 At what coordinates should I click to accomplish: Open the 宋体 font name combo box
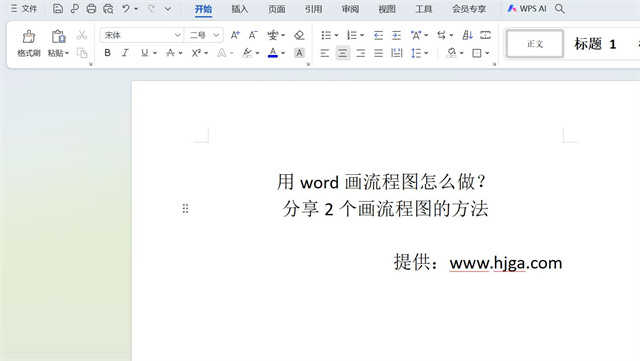142,35
